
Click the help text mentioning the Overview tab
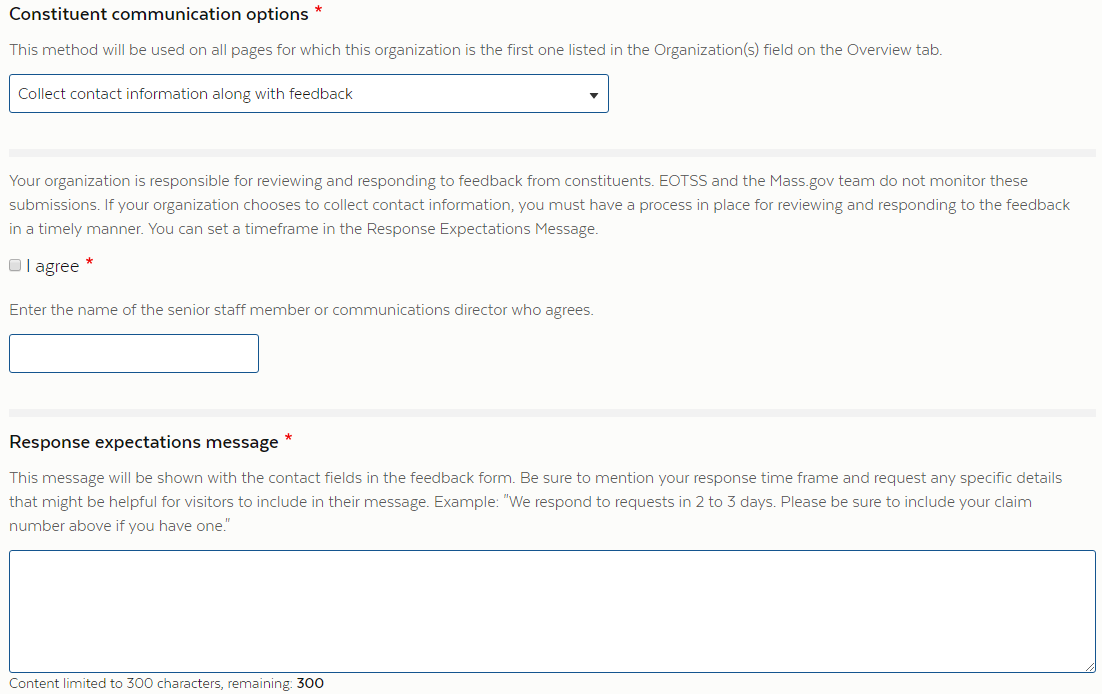[476, 50]
